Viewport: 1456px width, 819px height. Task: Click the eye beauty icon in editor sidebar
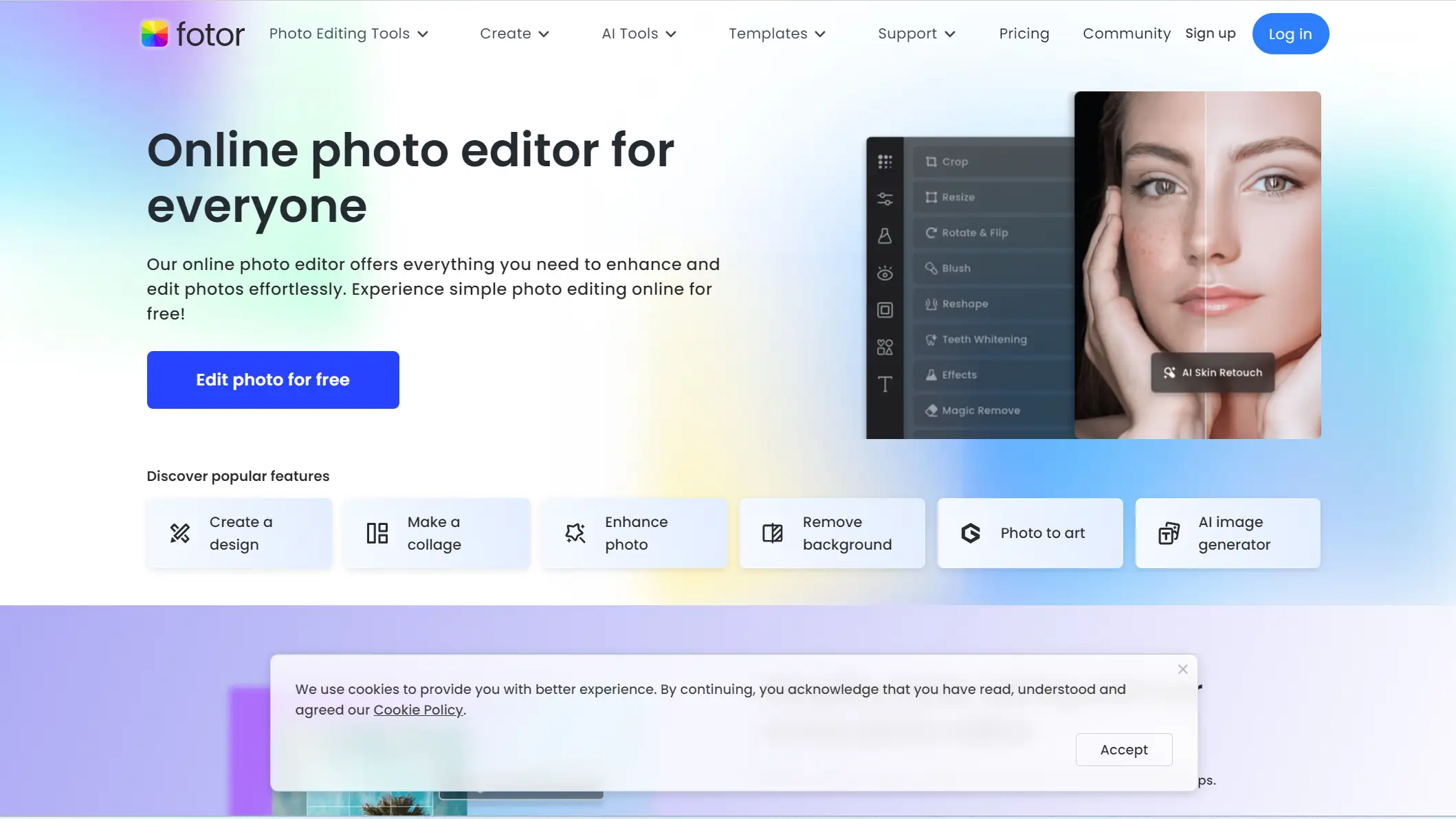click(x=885, y=273)
